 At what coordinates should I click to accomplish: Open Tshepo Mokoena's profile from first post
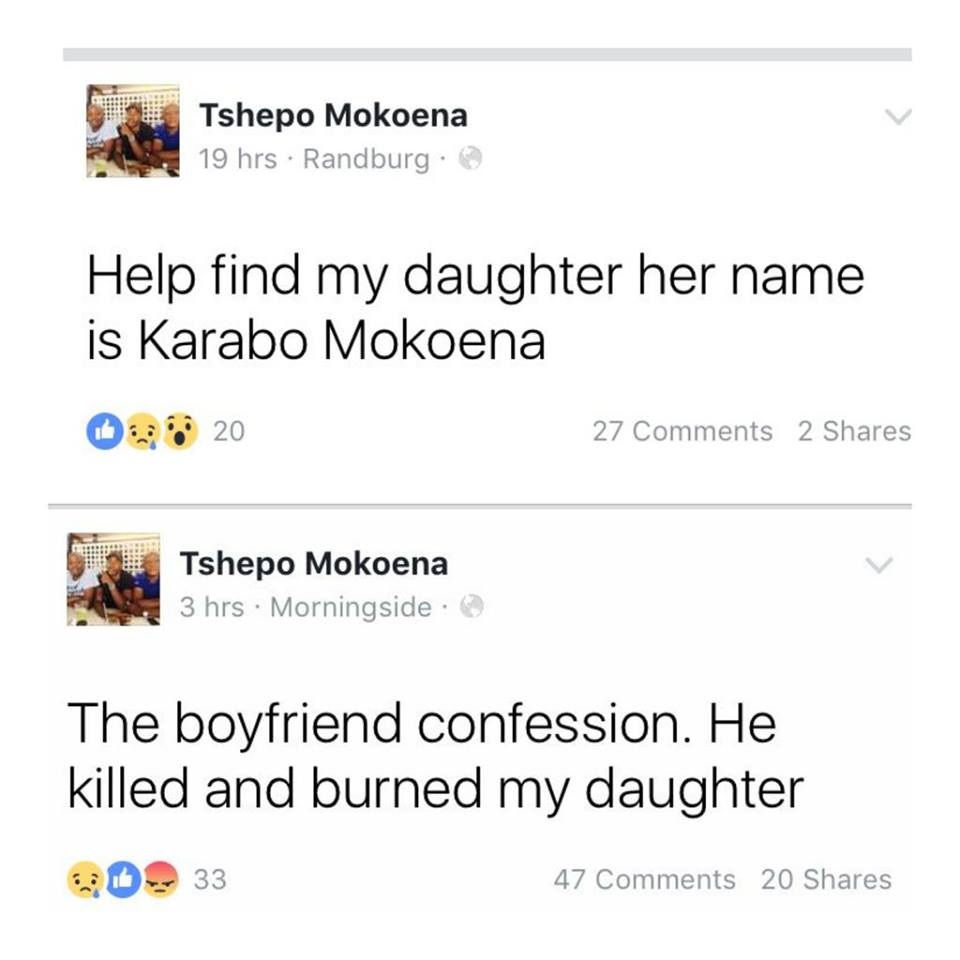[335, 114]
